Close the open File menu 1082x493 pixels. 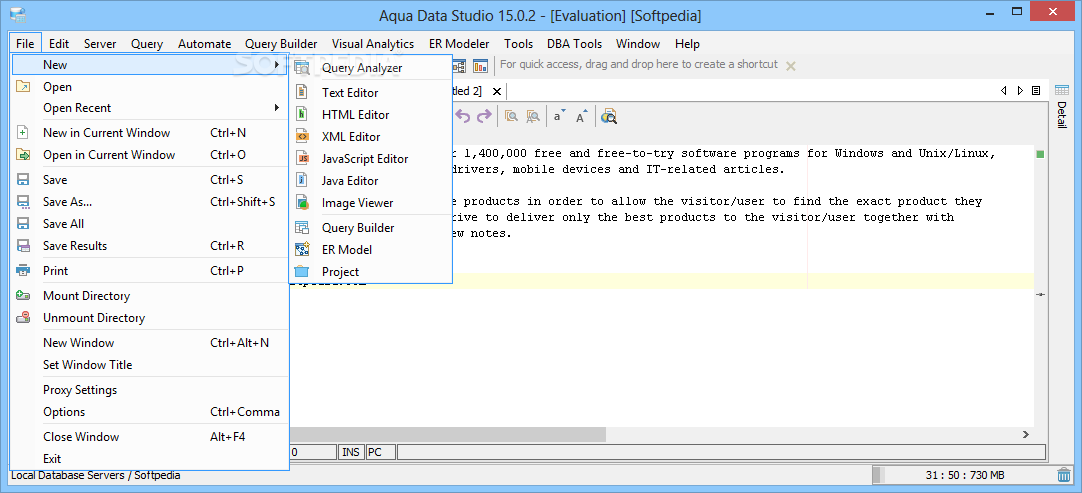click(x=26, y=44)
